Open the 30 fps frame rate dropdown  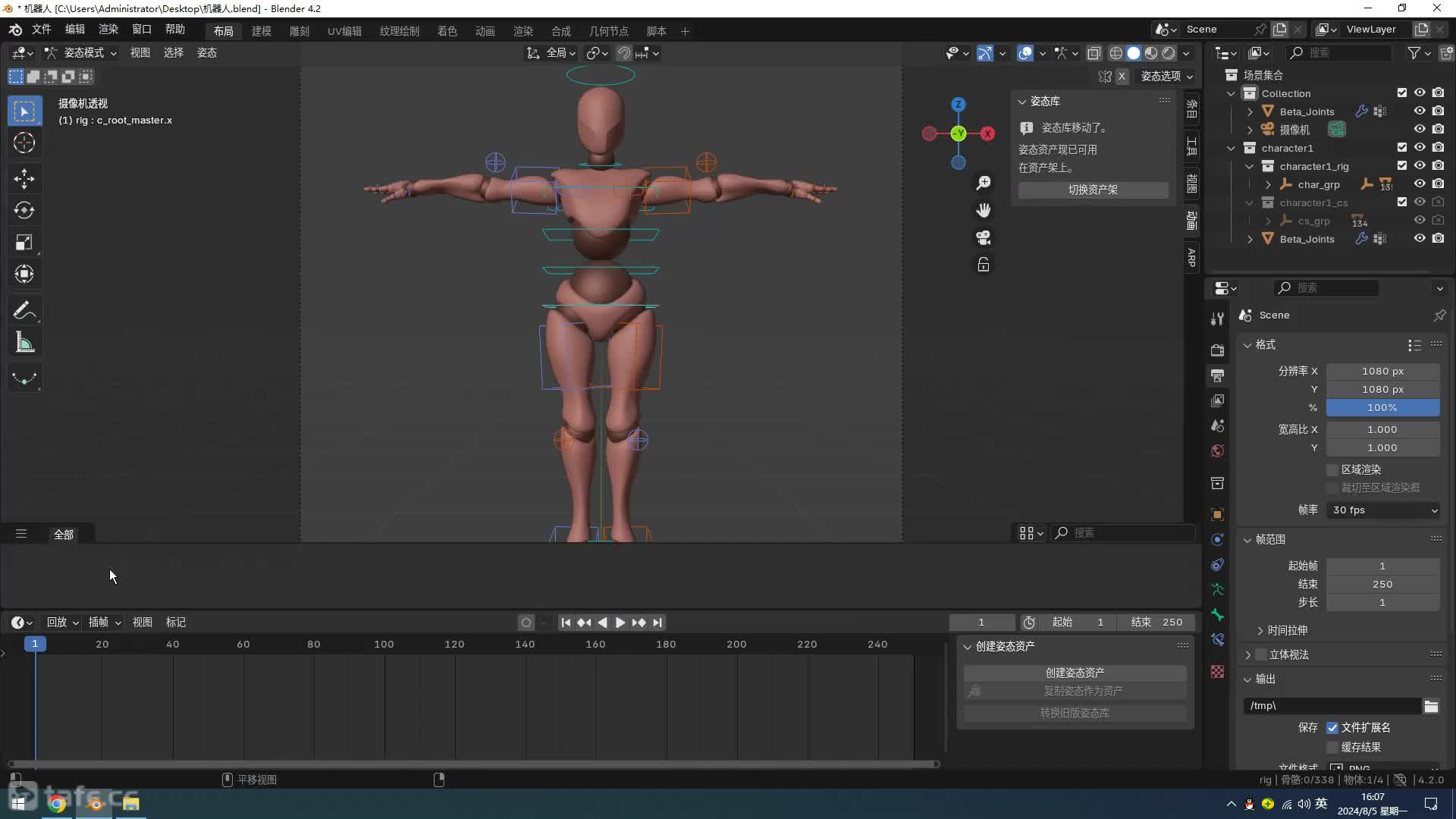(x=1383, y=510)
